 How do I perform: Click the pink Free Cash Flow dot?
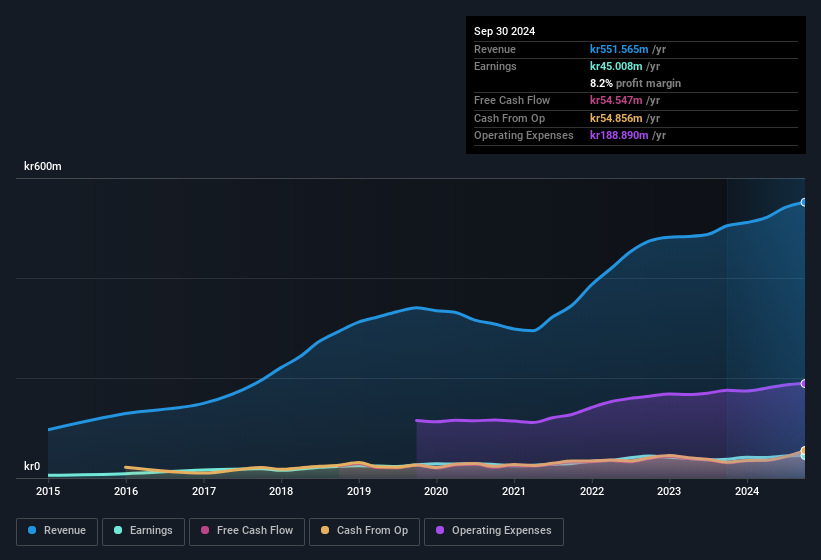205,530
